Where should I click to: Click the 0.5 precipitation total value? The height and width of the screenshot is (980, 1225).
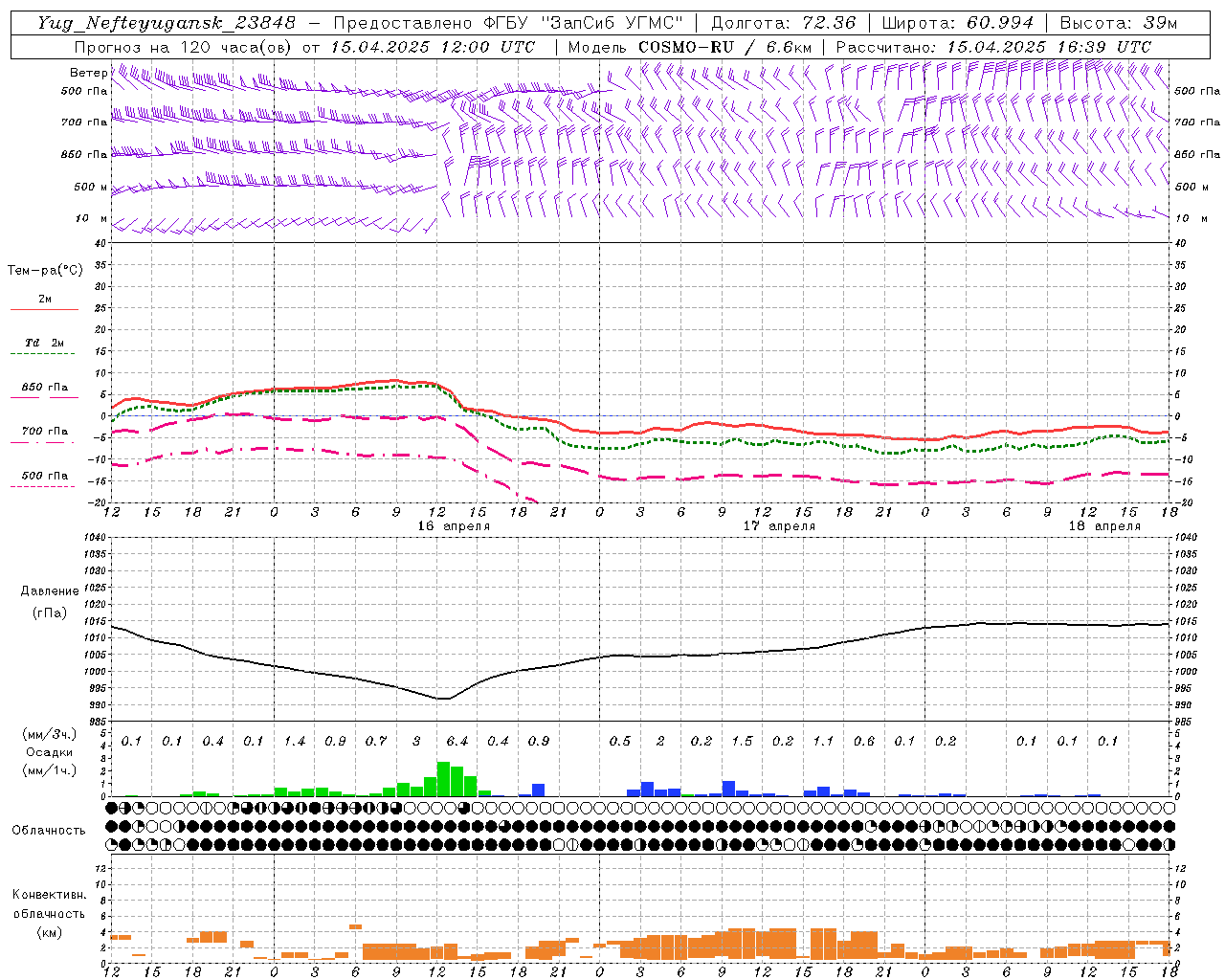[620, 742]
